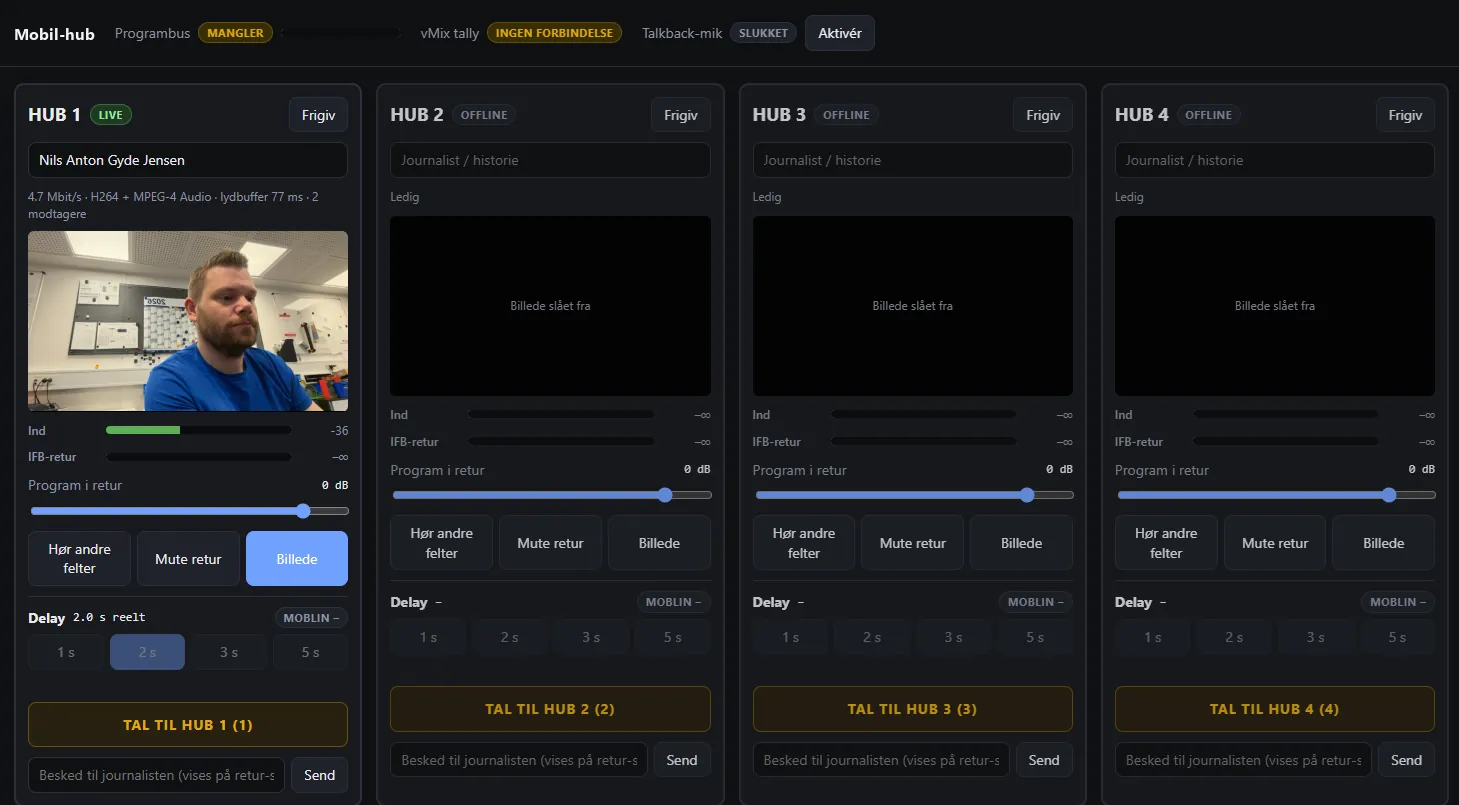Toggle Mute retur on HUB 2
This screenshot has width=1459, height=805.
click(x=550, y=543)
